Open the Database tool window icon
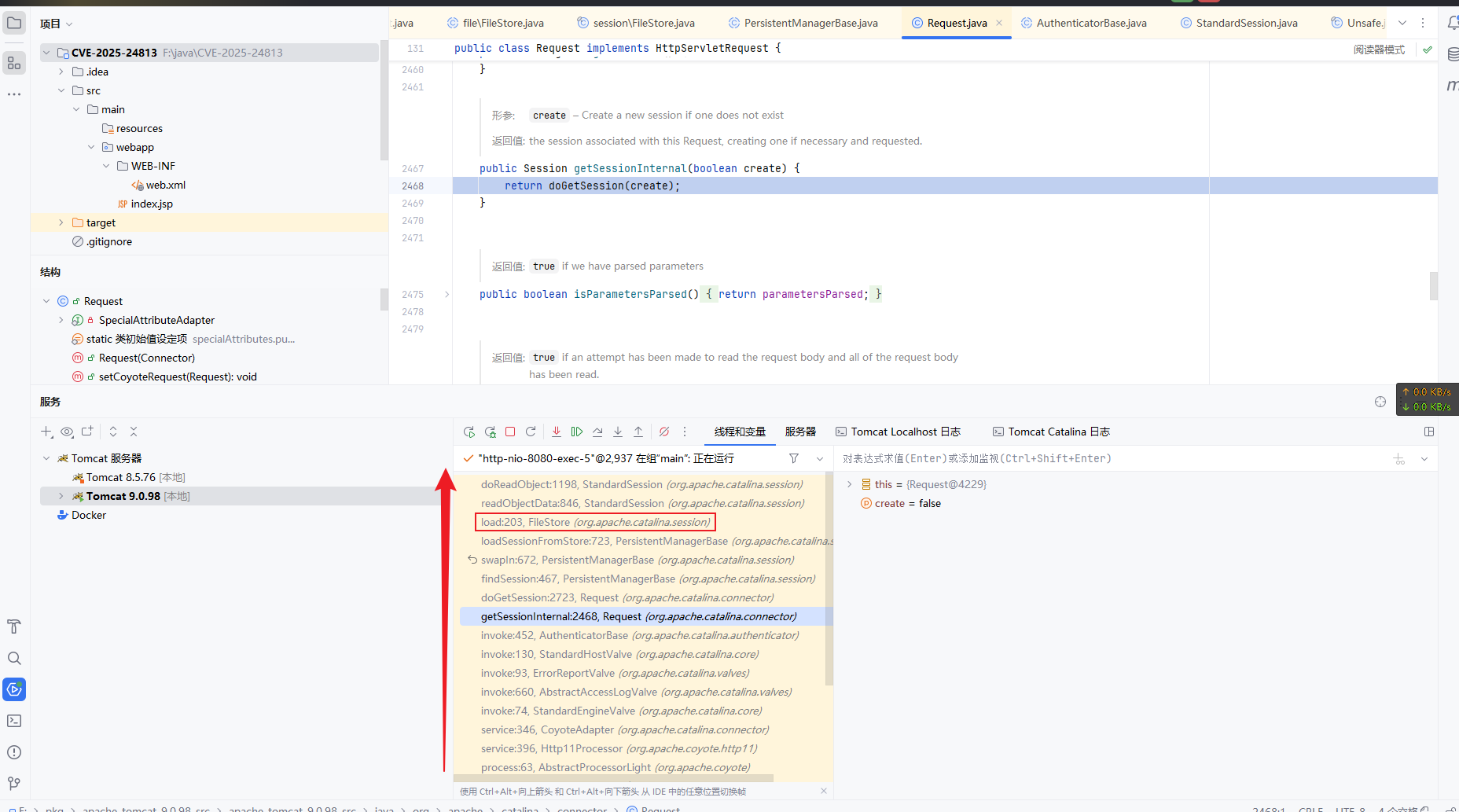 pos(1453,55)
